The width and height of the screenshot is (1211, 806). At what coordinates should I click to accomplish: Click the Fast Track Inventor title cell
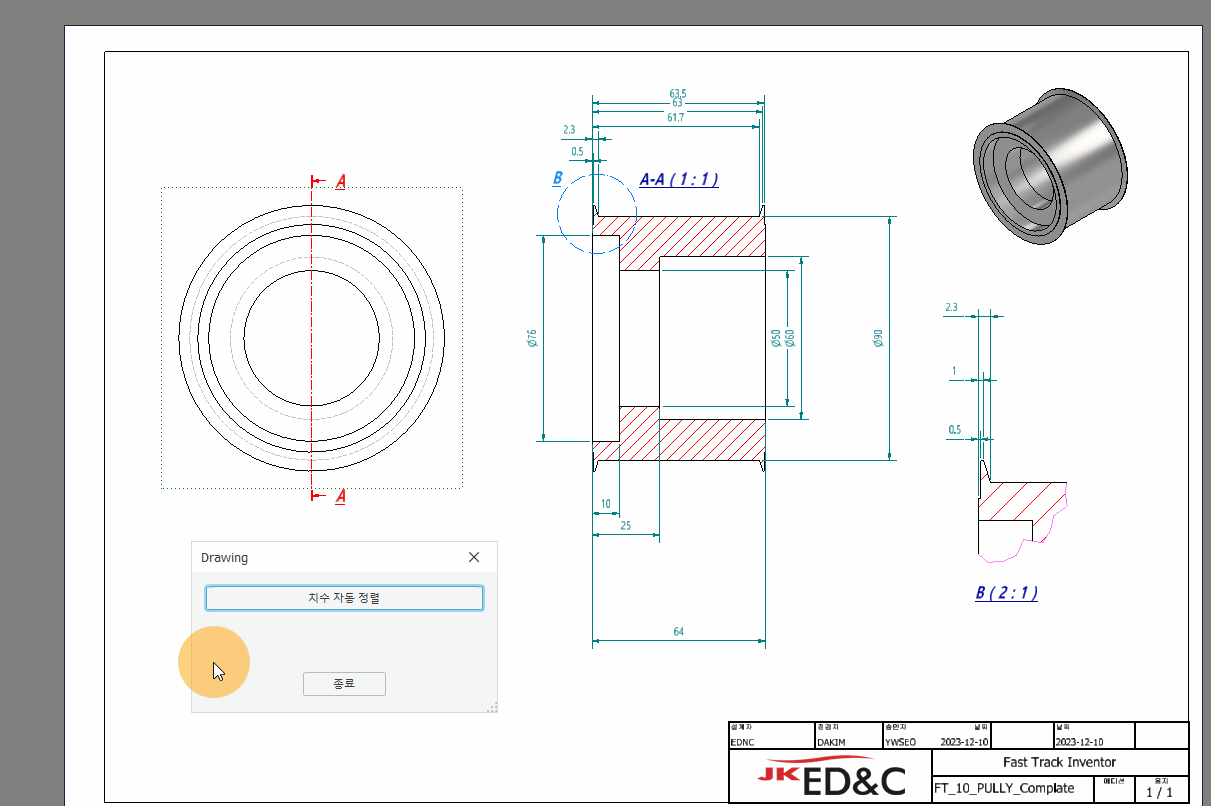(1058, 762)
